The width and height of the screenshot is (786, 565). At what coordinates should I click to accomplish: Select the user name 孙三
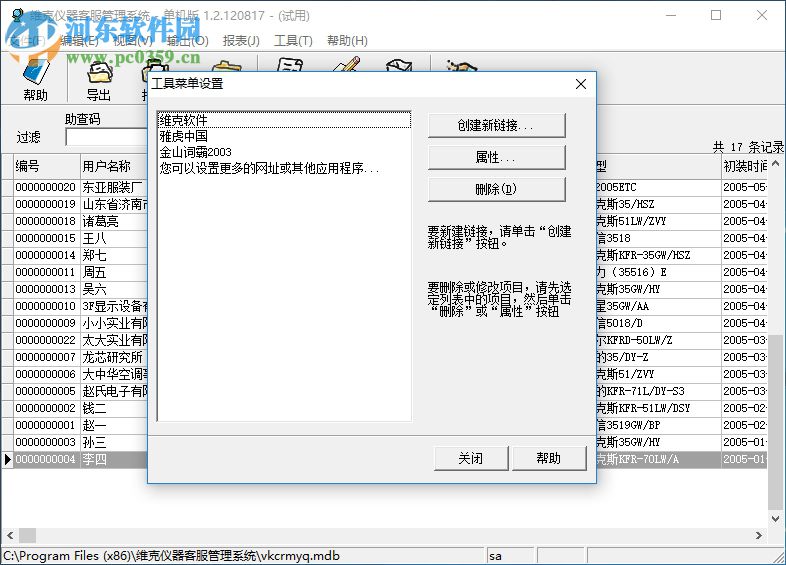click(x=114, y=443)
